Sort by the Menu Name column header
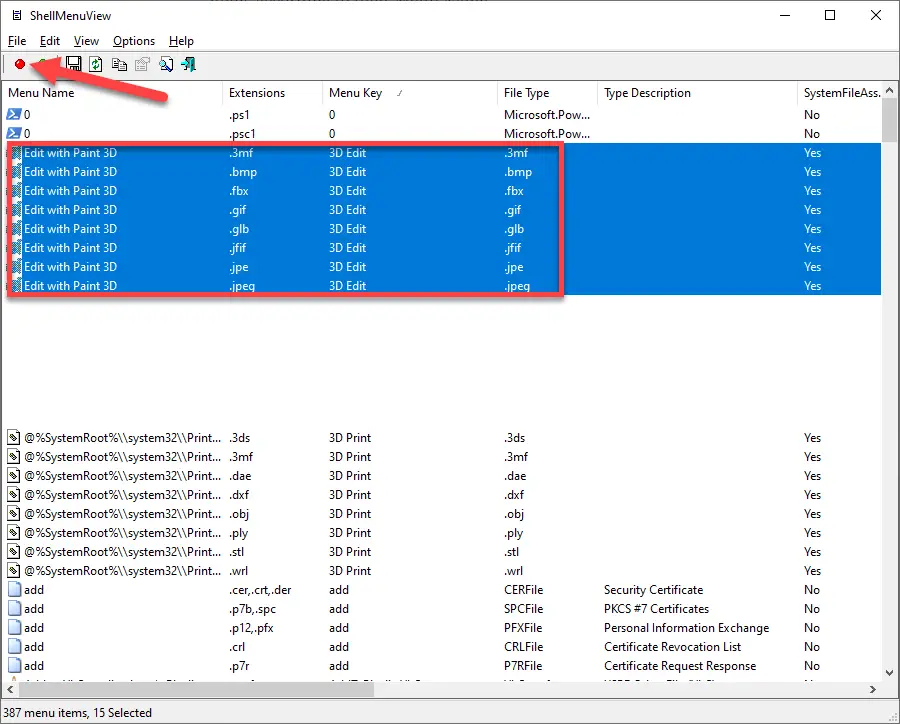This screenshot has height=724, width=900. point(112,93)
